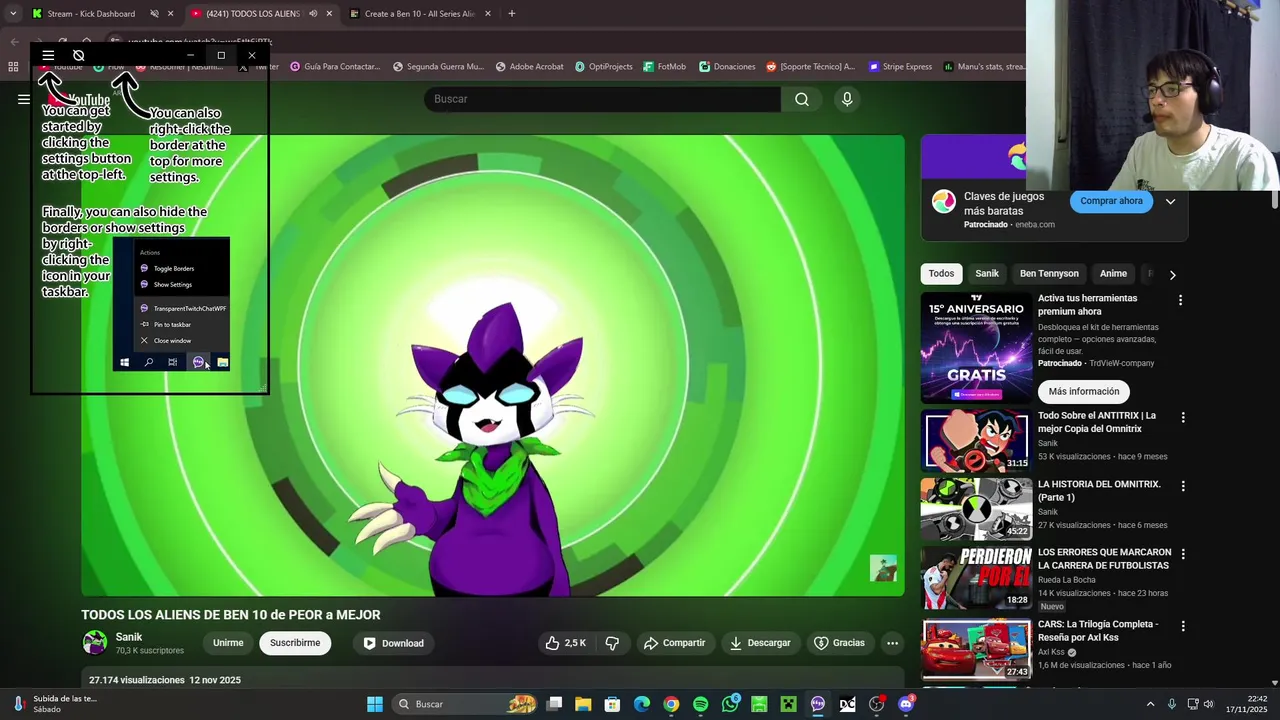This screenshot has width=1280, height=720.
Task: Click the Unirme membership button
Action: pos(228,643)
